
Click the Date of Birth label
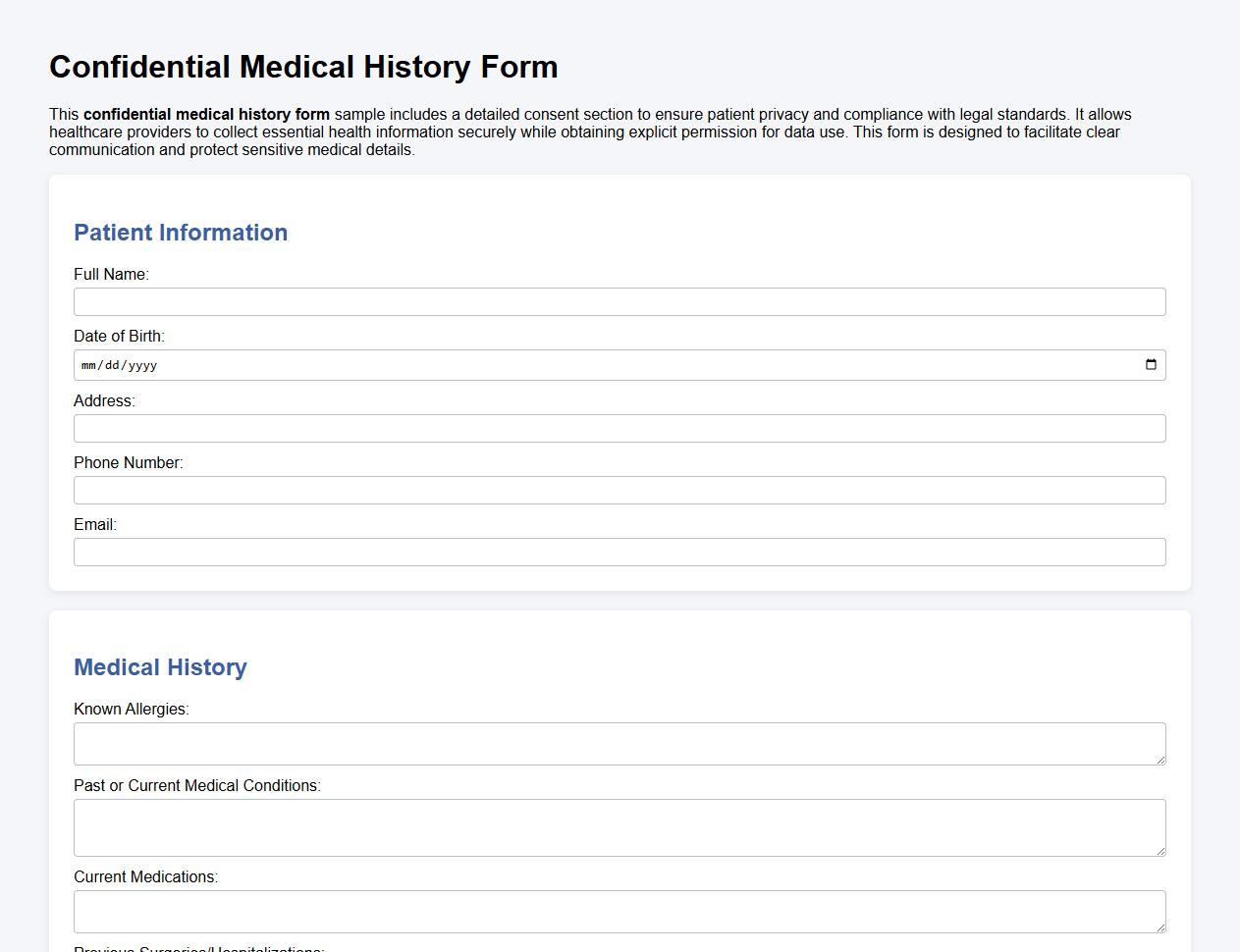point(119,336)
